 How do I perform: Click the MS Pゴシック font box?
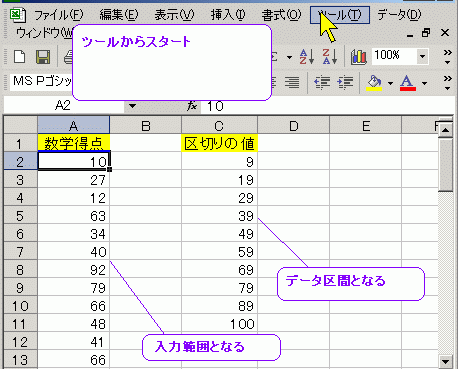pos(42,81)
